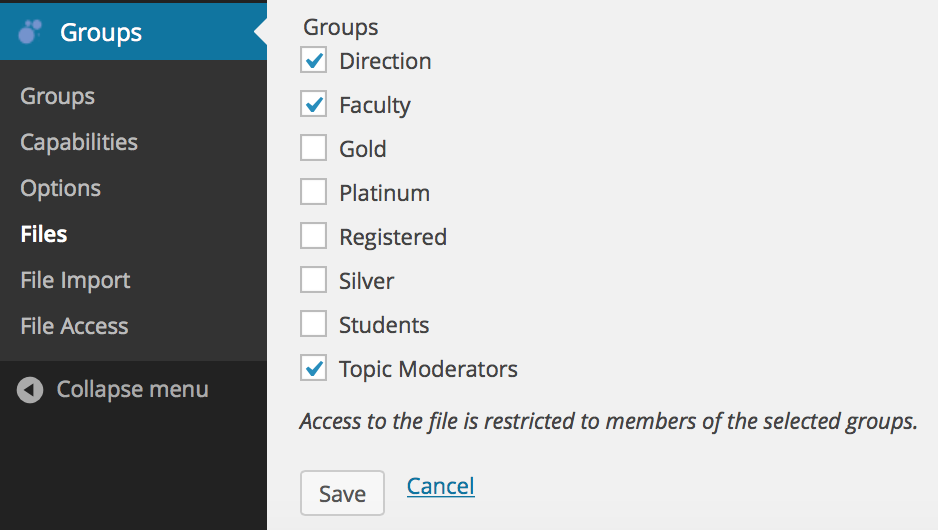
Task: Click the Groups plugin bubbles icon
Action: click(30, 32)
